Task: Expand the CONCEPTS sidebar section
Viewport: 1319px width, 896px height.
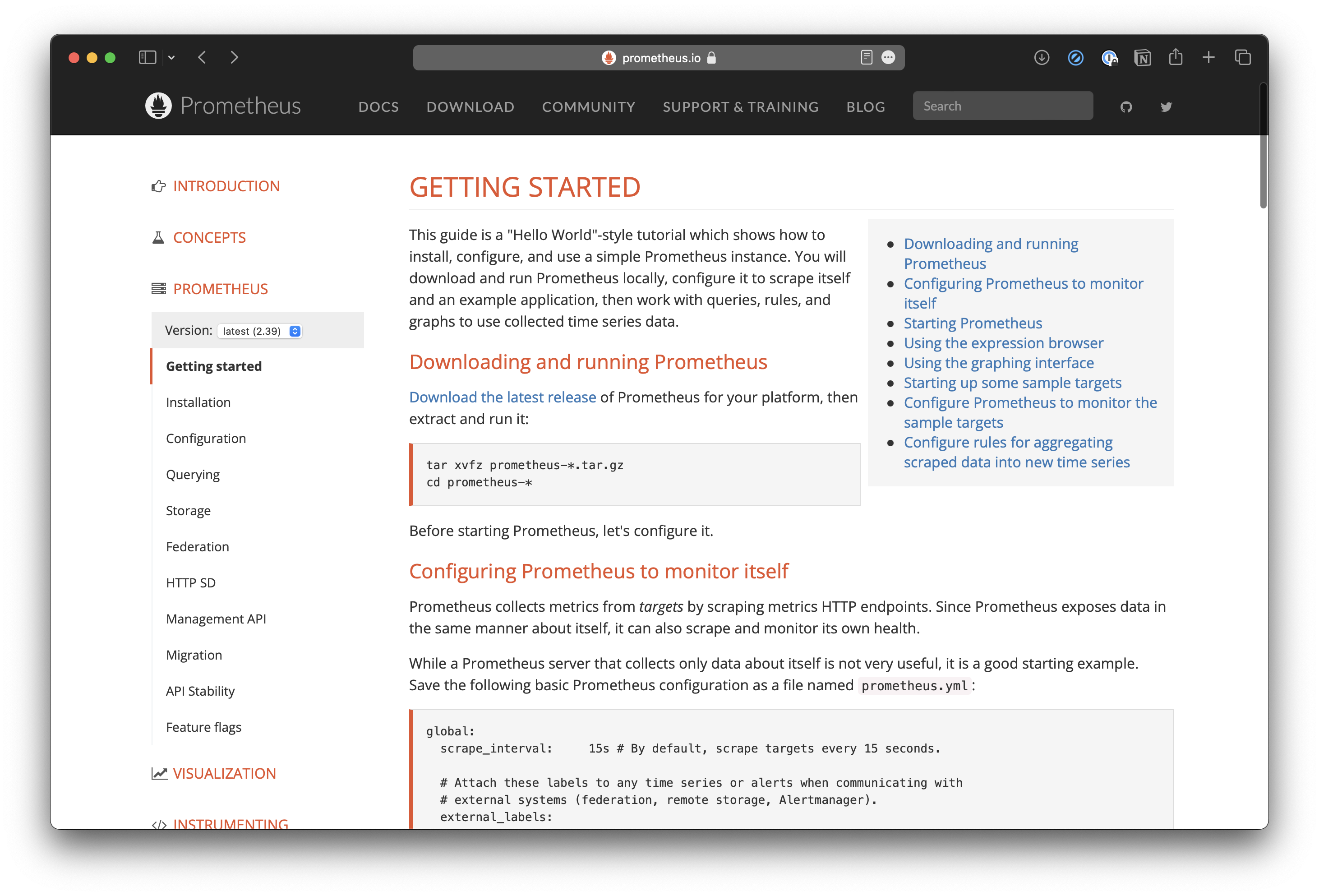Action: point(209,237)
